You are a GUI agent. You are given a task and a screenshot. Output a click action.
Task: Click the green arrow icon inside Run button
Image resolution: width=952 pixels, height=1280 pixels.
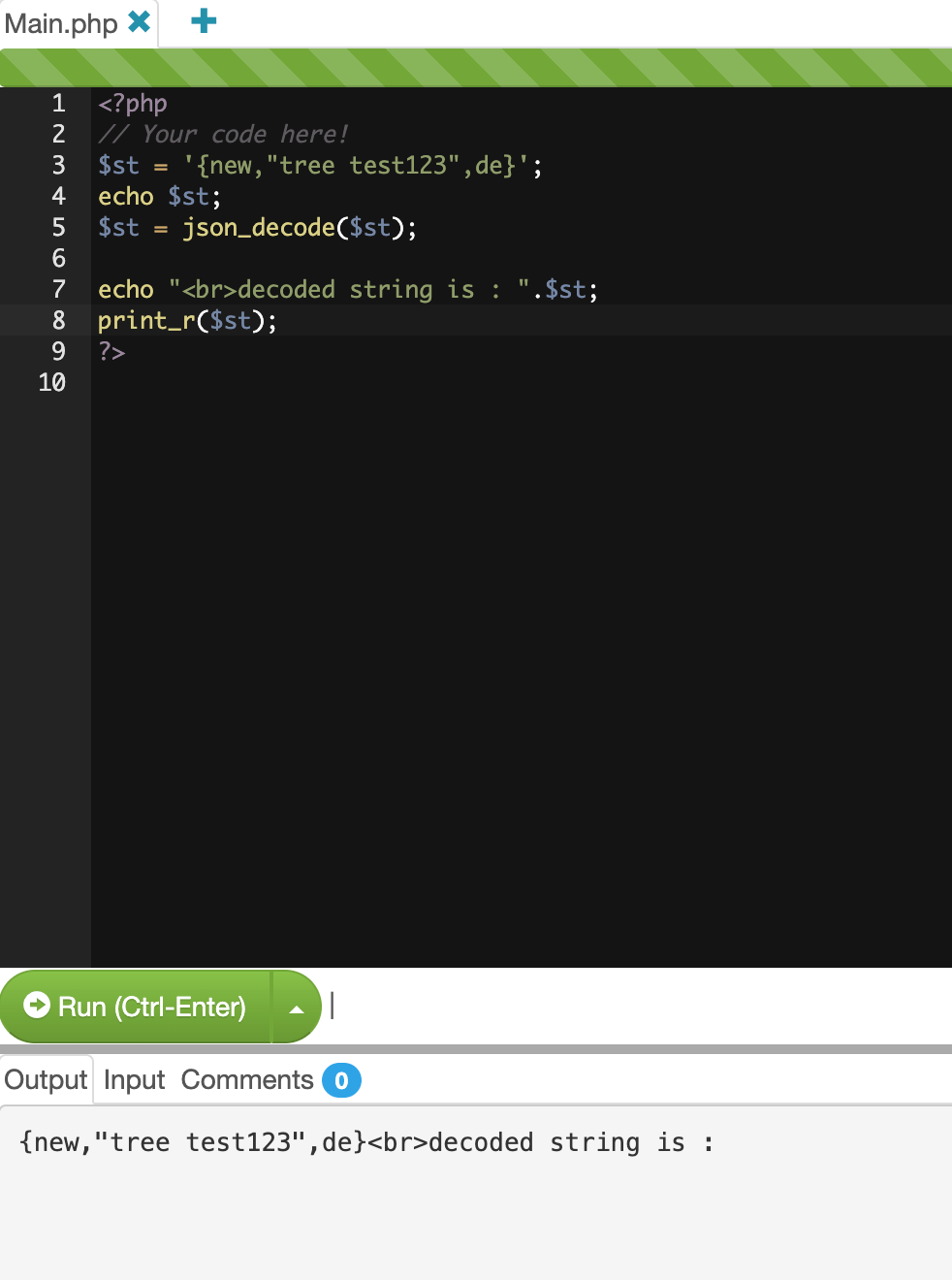(x=36, y=1007)
